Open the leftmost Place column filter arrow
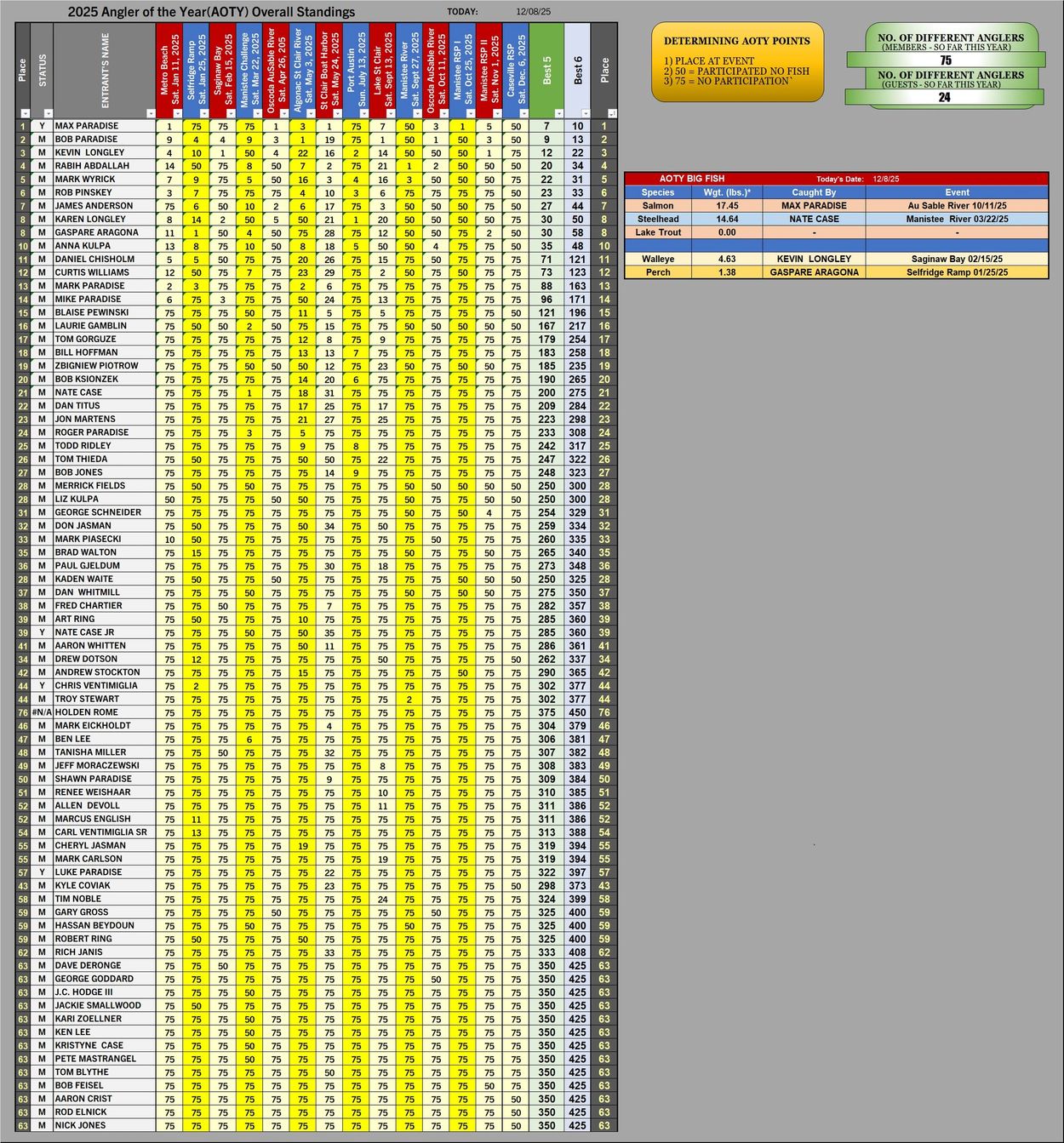The image size is (1064, 1143). (26, 113)
